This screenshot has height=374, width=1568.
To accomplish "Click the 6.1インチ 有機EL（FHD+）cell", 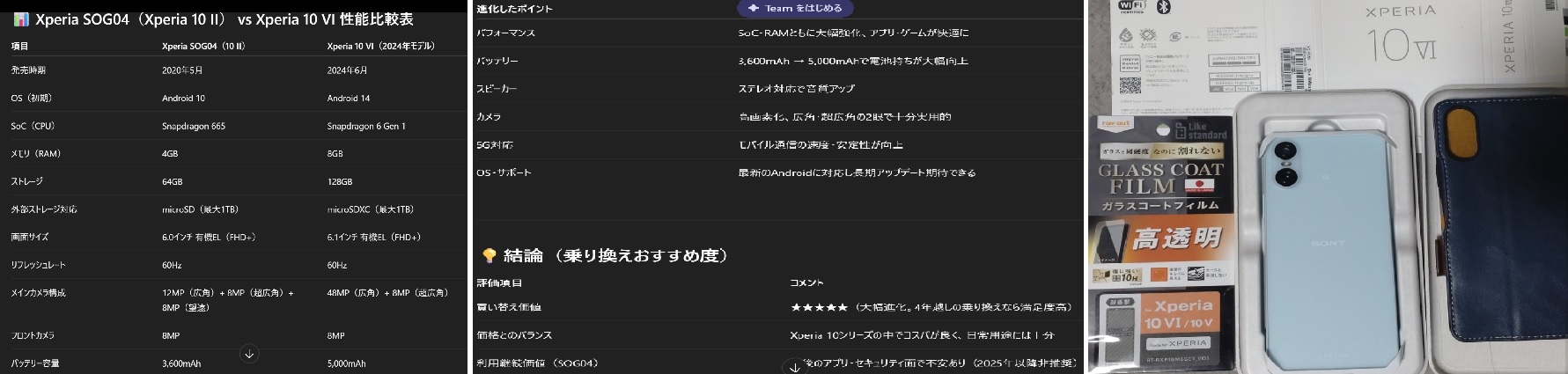I will tap(374, 238).
